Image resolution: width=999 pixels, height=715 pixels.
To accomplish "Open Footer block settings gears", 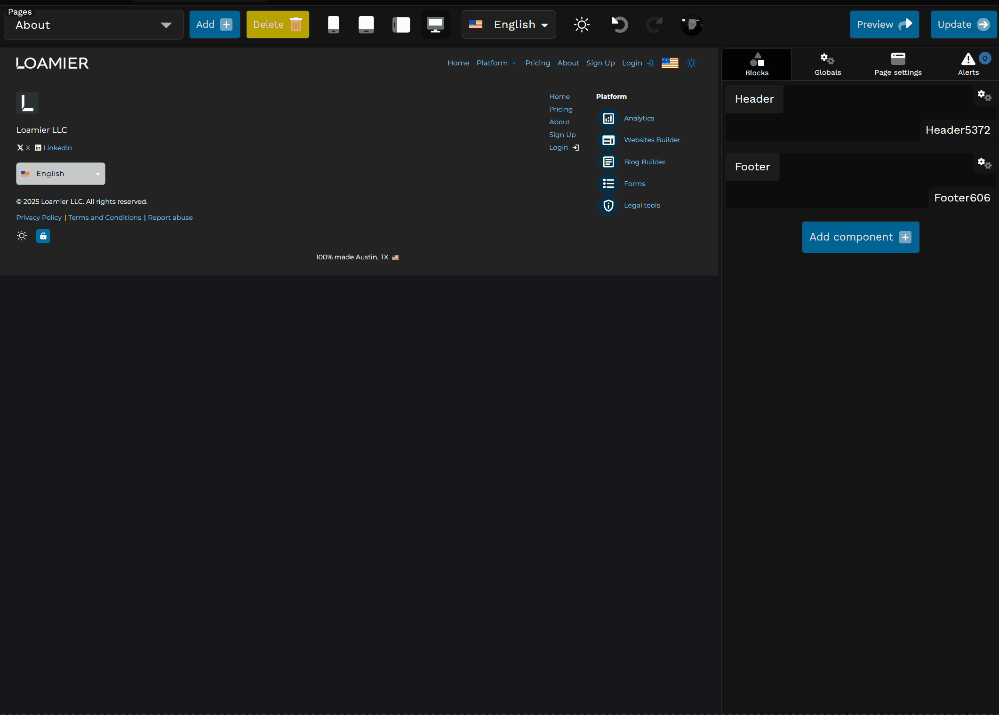I will click(x=984, y=163).
